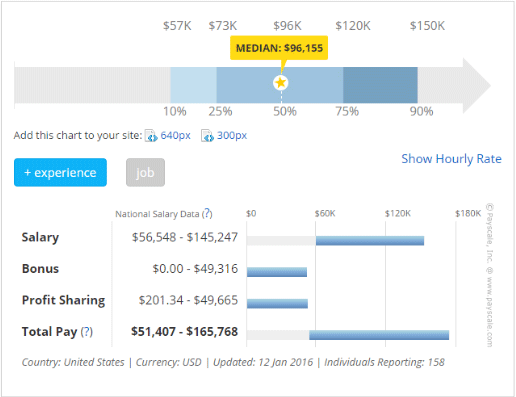Click the median star marker icon
This screenshot has width=516, height=397.
coord(281,83)
